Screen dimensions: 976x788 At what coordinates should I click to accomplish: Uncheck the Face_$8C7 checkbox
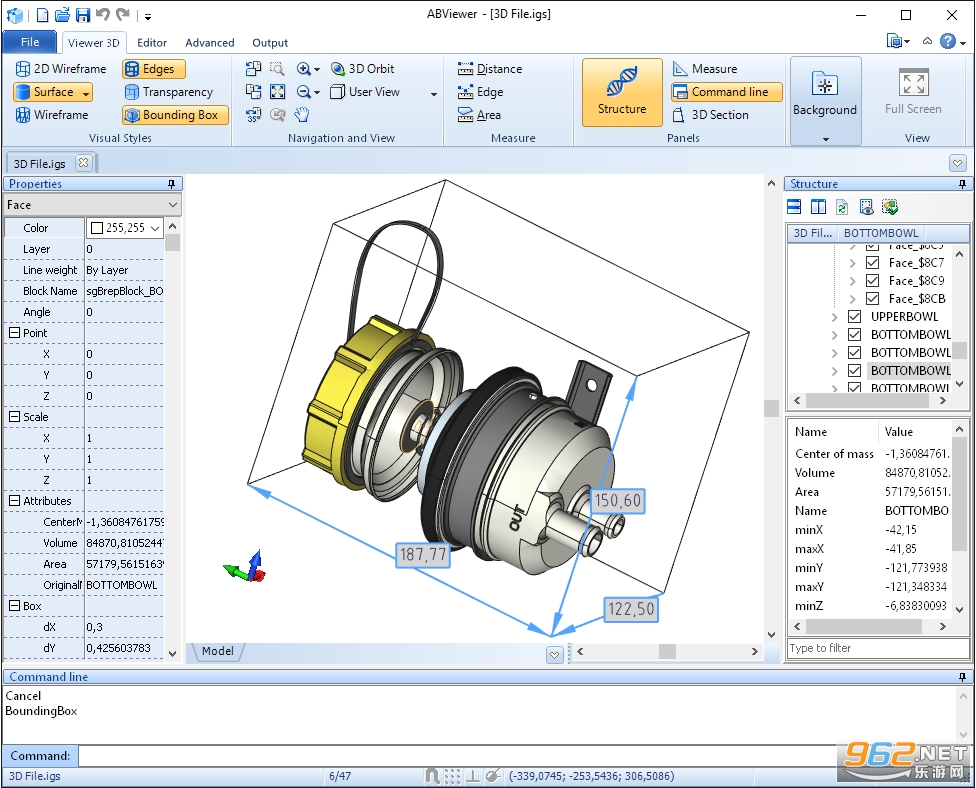[873, 263]
